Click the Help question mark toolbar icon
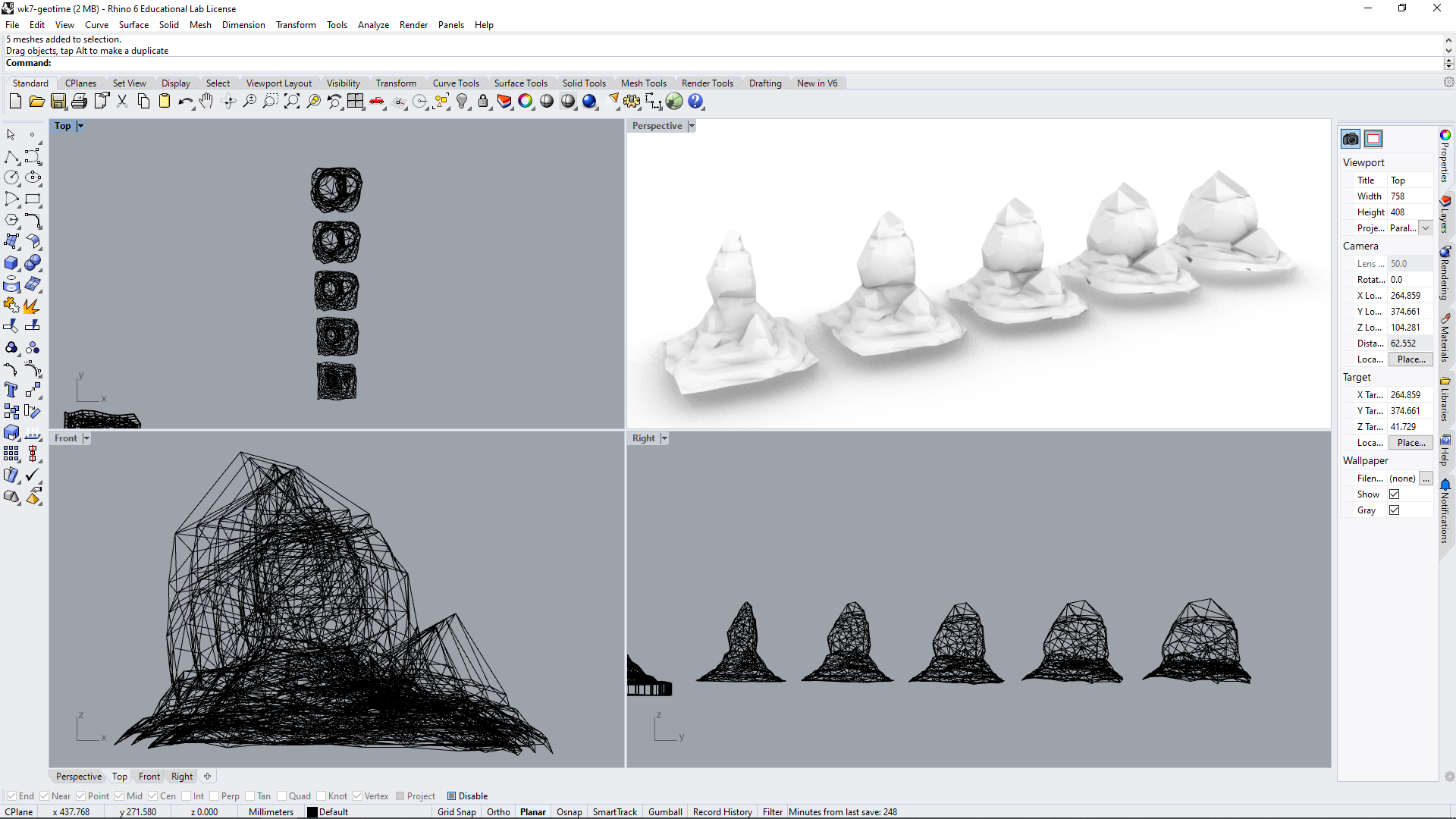The height and width of the screenshot is (819, 1456). [695, 101]
